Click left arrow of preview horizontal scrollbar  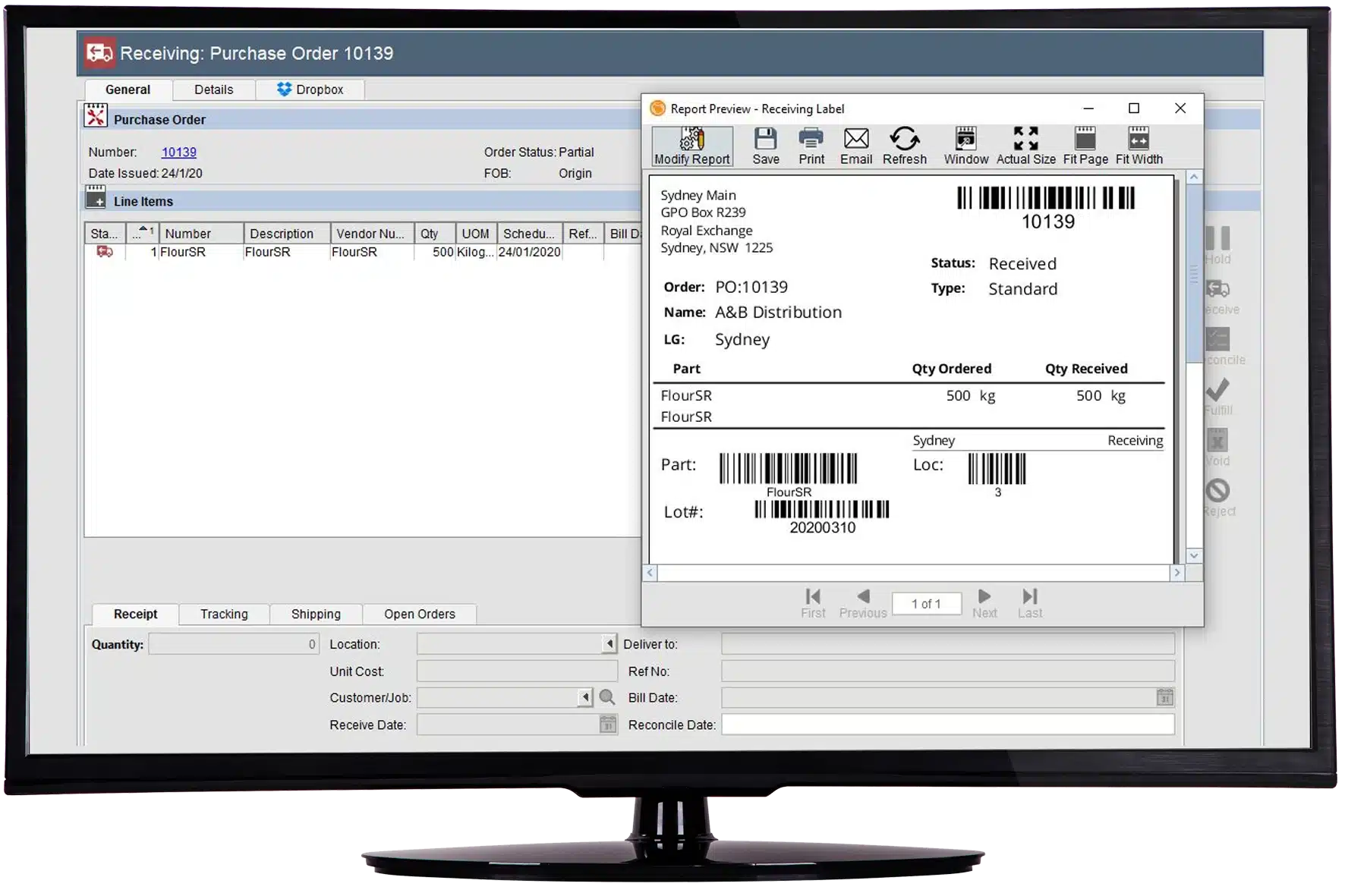click(x=650, y=573)
